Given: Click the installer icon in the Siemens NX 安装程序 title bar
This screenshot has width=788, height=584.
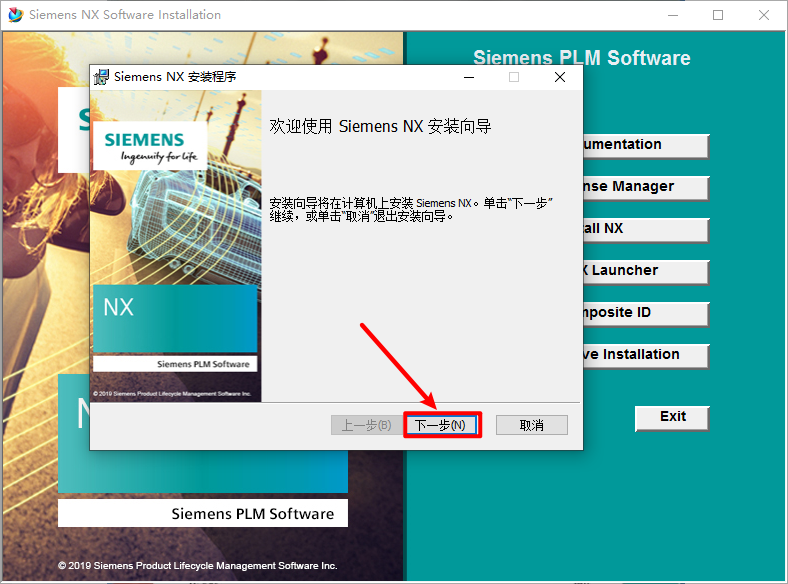Looking at the screenshot, I should click(101, 77).
